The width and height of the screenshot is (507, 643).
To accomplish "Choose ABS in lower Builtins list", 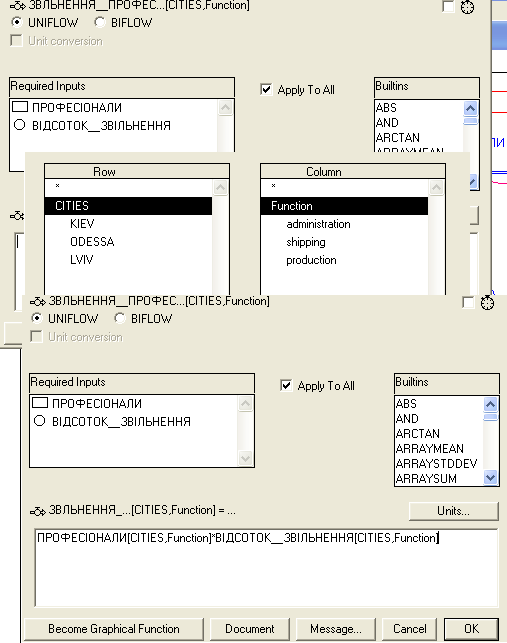I will click(x=406, y=404).
